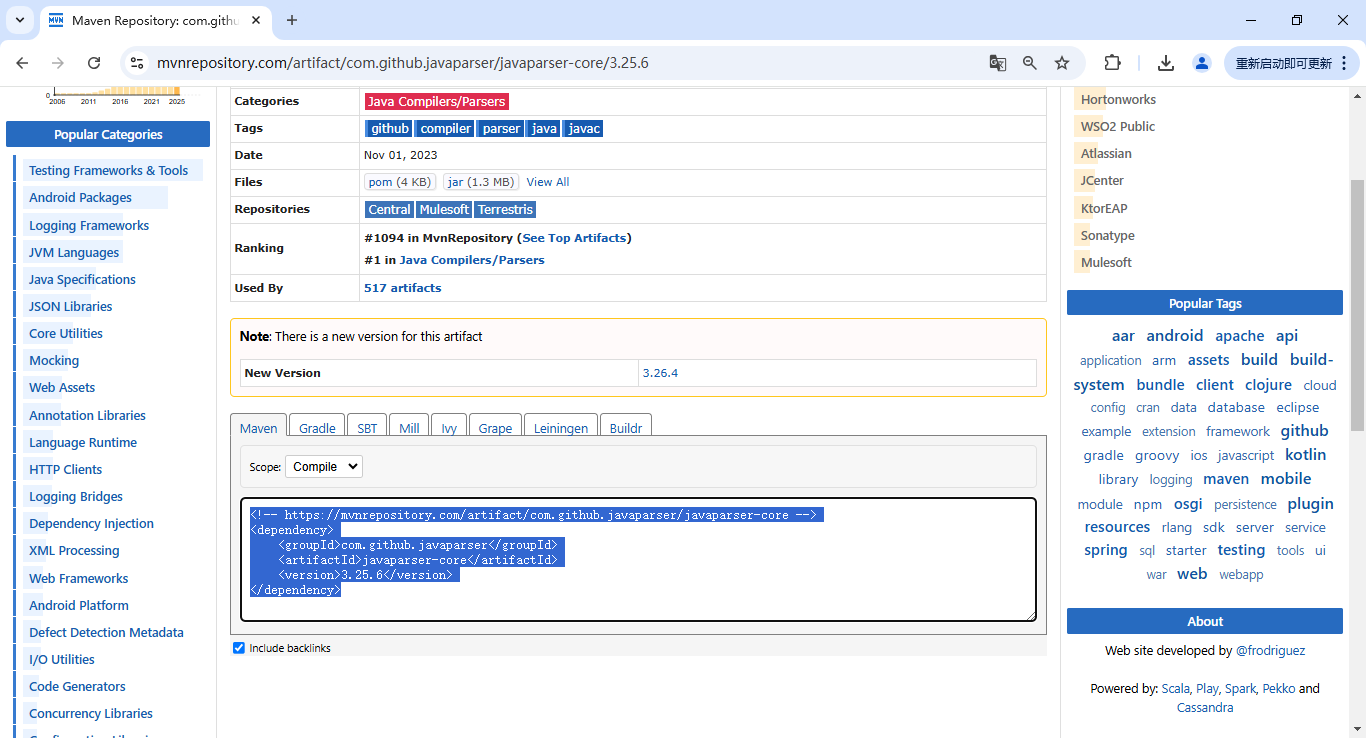
Task: Click the translate page icon
Action: [997, 63]
